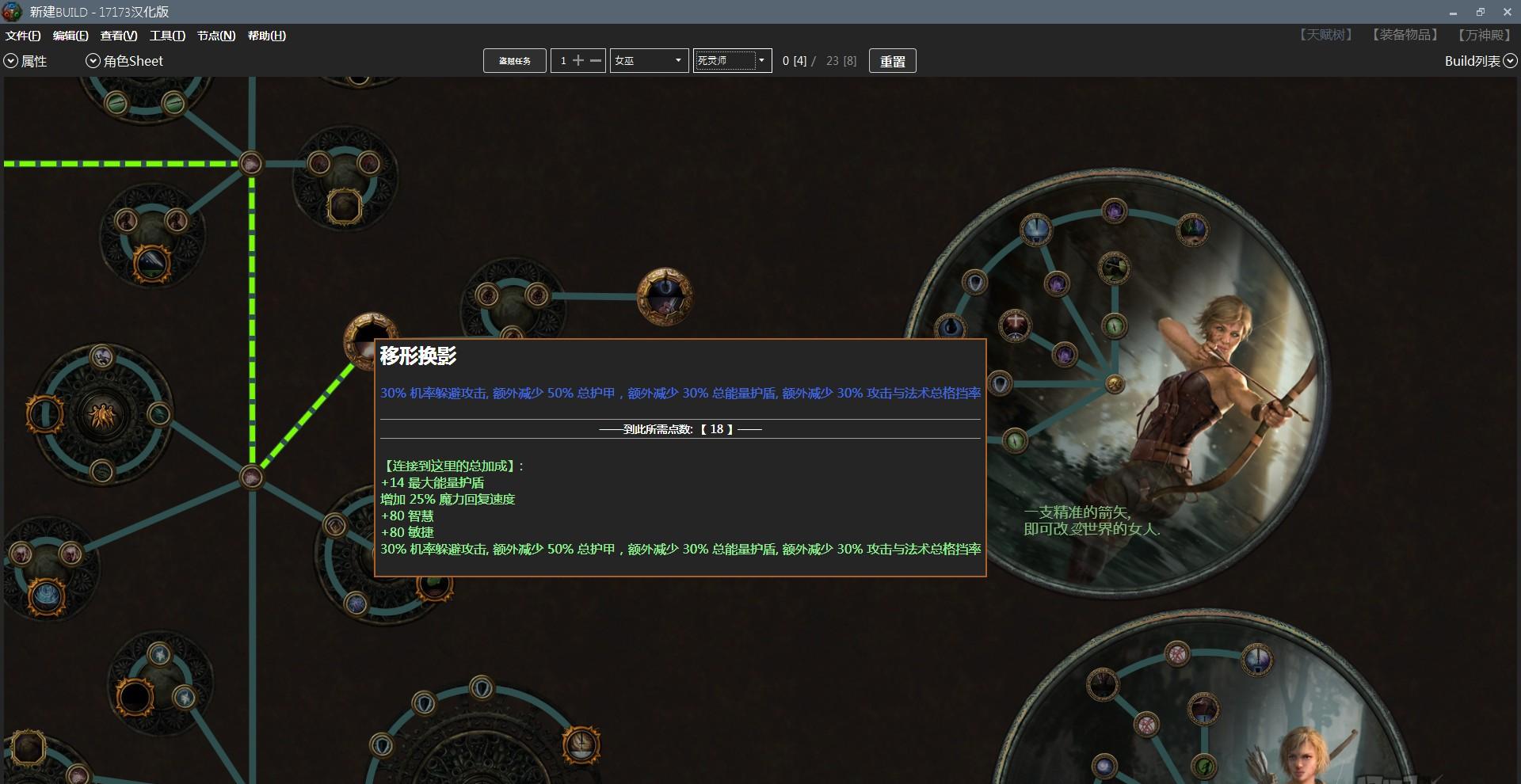Open the 女巫 class dropdown
Viewport: 1521px width, 784px height.
[649, 61]
